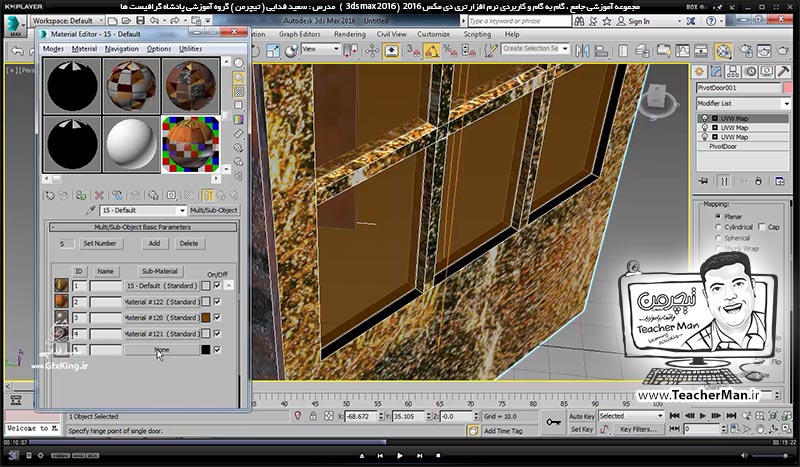800x467 pixels.
Task: Open the Modifier List dropdown
Action: pyautogui.click(x=743, y=103)
